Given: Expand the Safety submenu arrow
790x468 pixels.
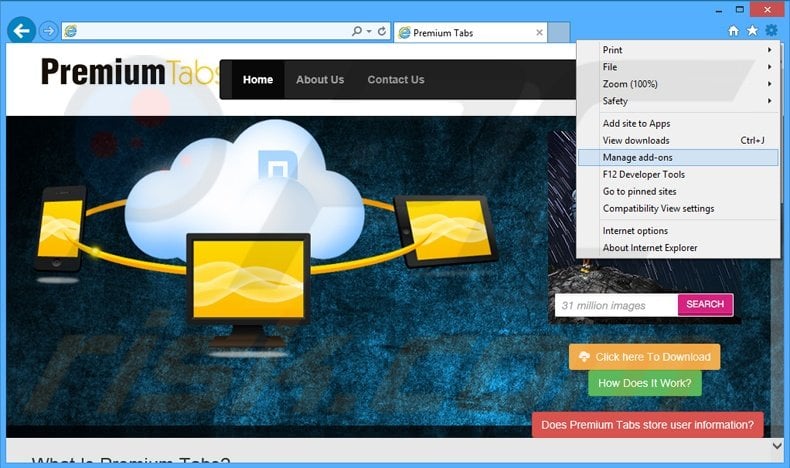Looking at the screenshot, I should [x=769, y=101].
